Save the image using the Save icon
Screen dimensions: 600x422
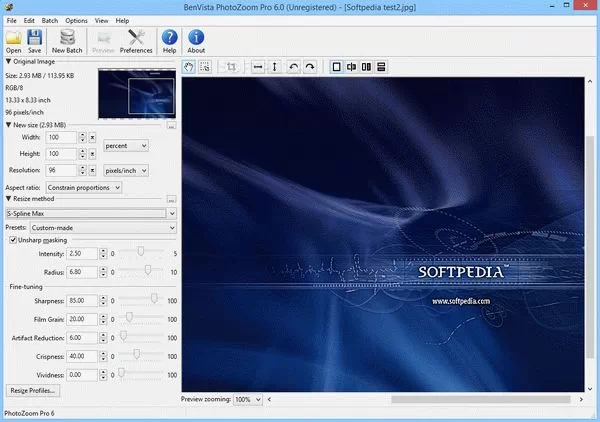(x=34, y=41)
